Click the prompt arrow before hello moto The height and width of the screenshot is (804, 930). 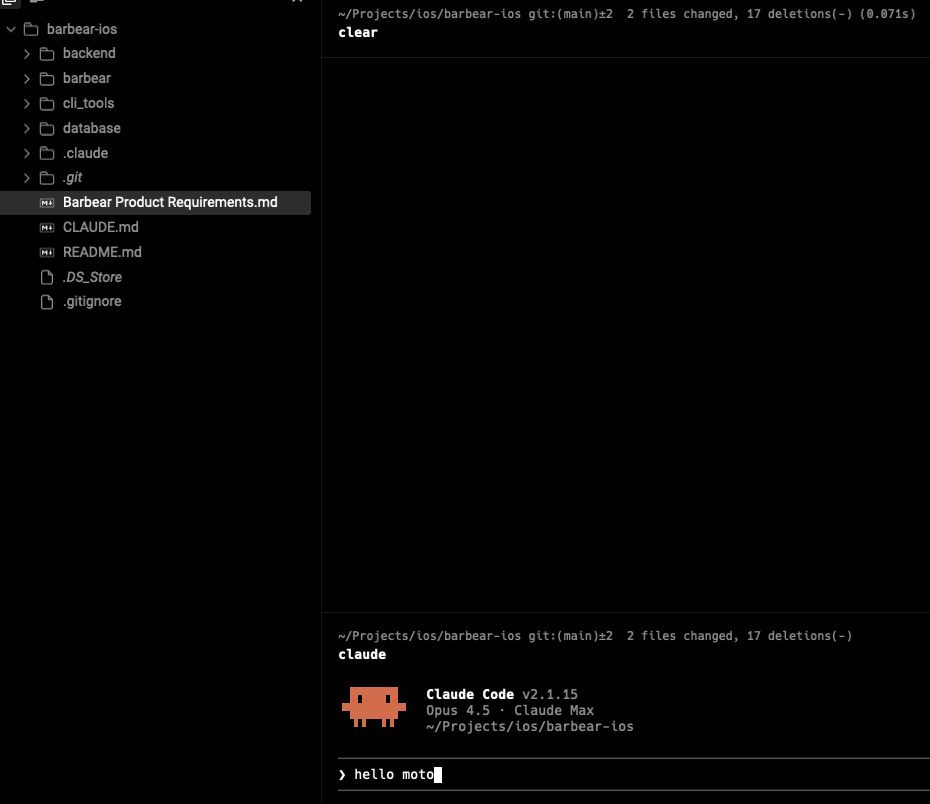click(x=342, y=775)
